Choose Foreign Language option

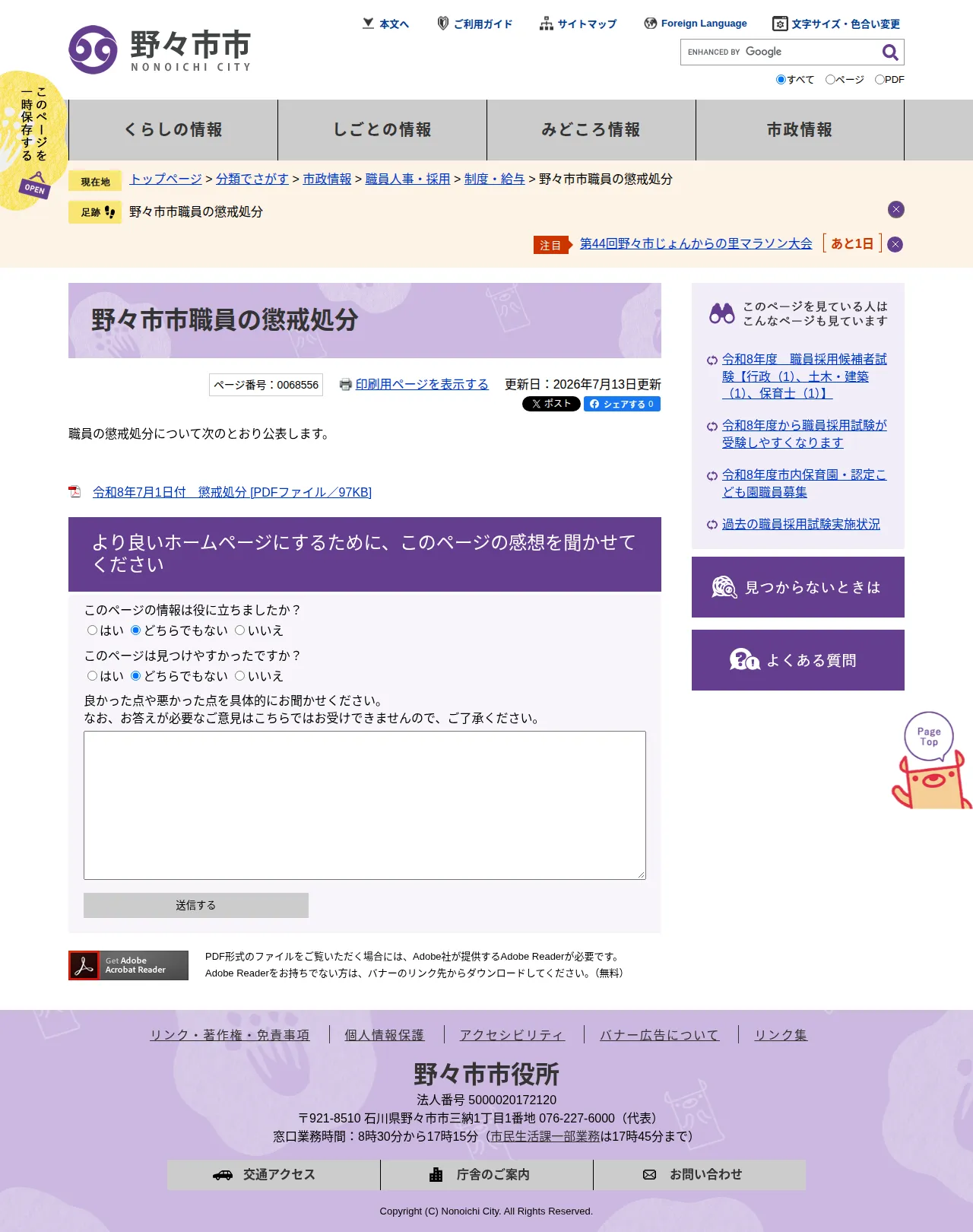click(696, 24)
